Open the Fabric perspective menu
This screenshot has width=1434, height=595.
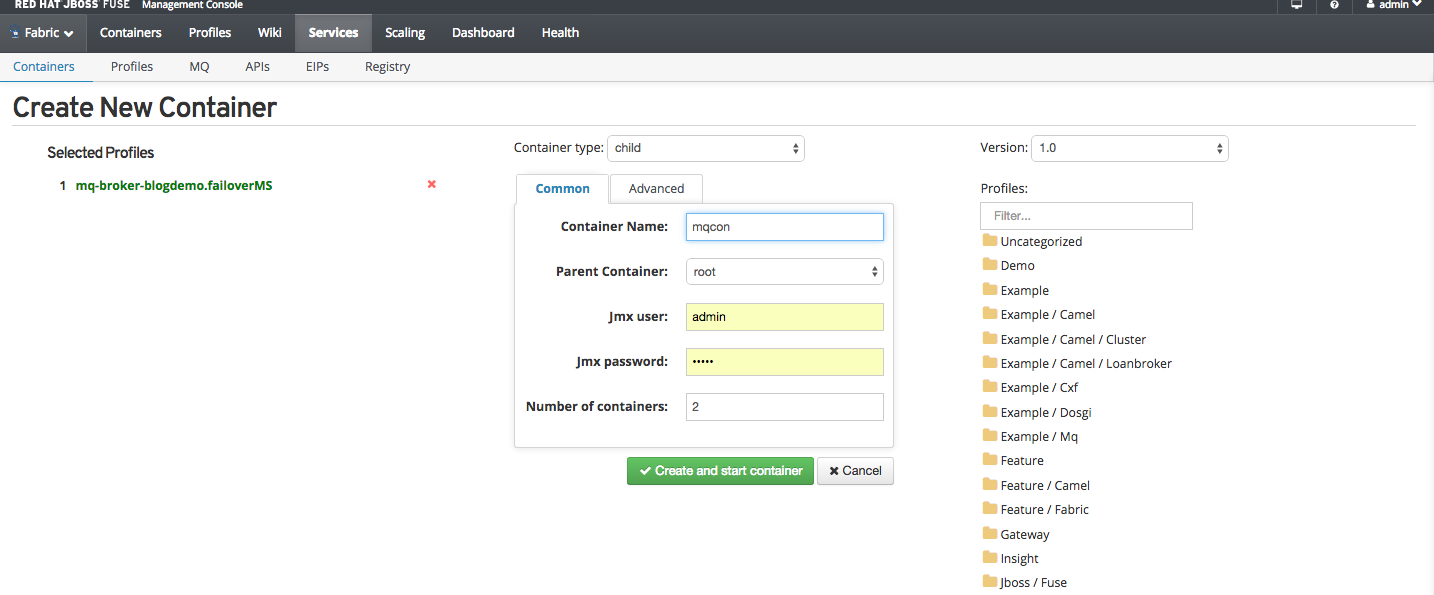[42, 33]
